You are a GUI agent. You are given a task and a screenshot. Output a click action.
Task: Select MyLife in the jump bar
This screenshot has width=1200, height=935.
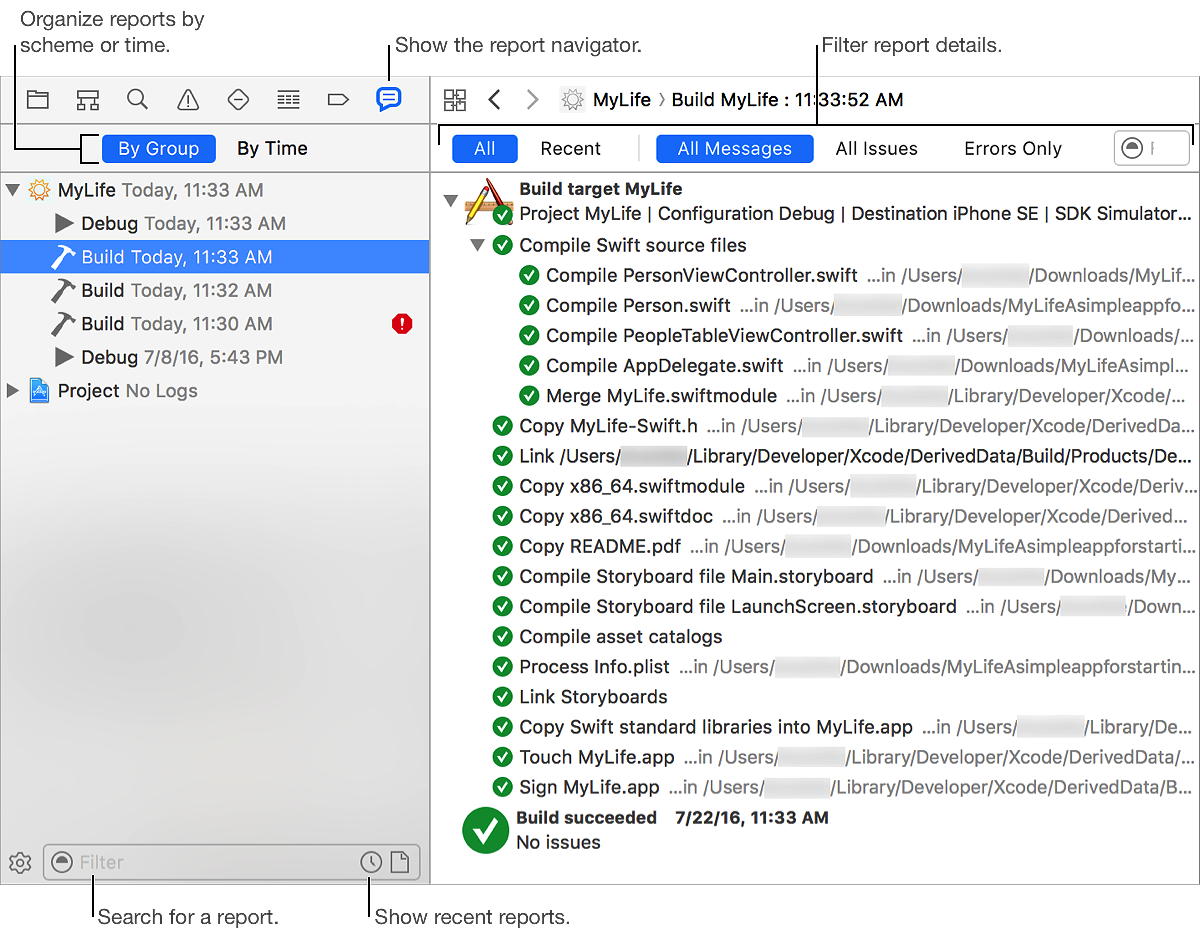(622, 99)
